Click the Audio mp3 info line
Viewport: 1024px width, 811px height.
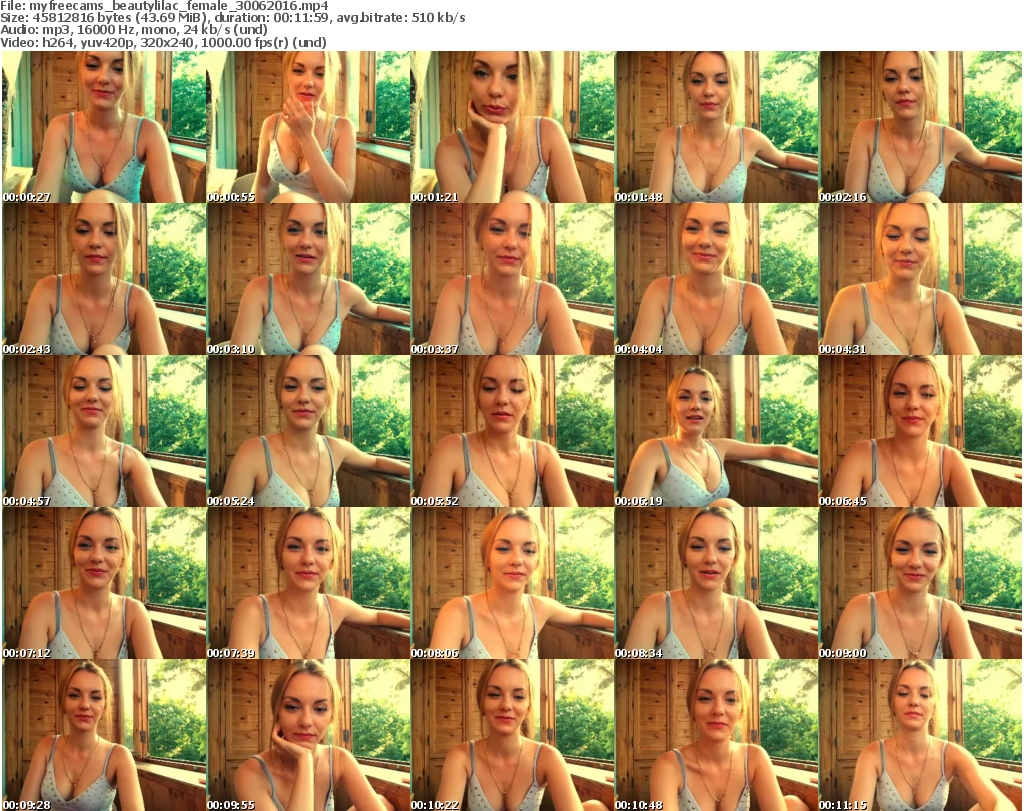(134, 30)
